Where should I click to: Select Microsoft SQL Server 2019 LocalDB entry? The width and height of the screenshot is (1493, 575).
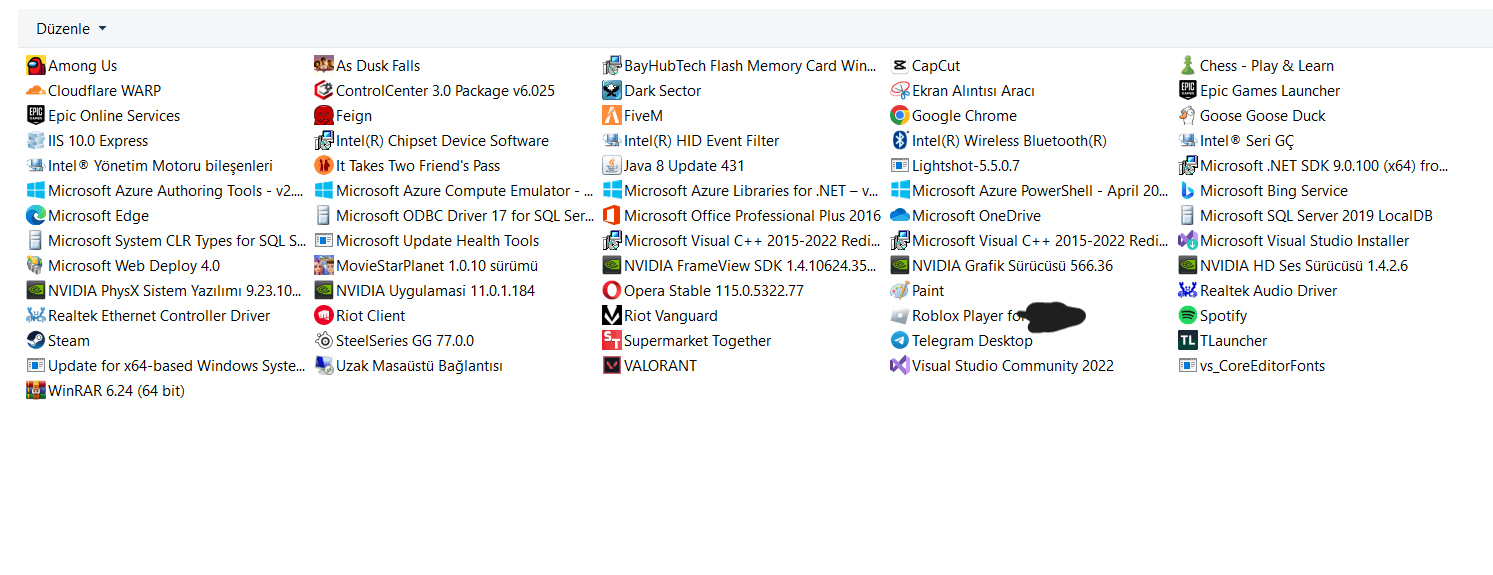[x=1306, y=216]
